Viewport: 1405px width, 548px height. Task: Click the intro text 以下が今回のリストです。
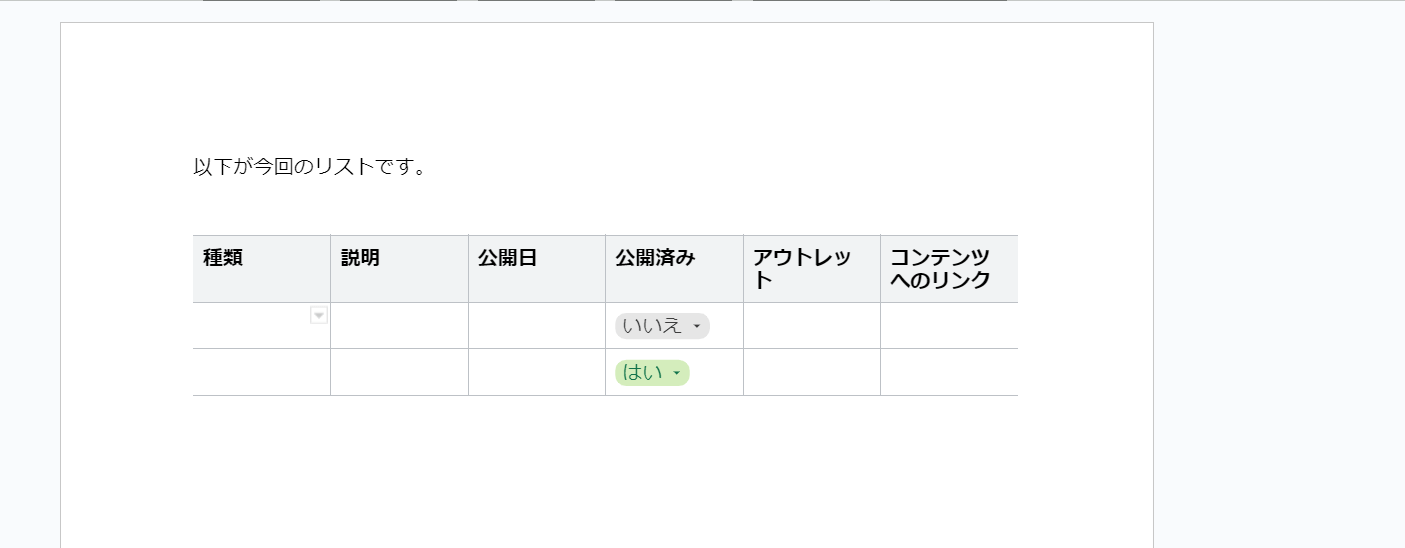click(310, 167)
